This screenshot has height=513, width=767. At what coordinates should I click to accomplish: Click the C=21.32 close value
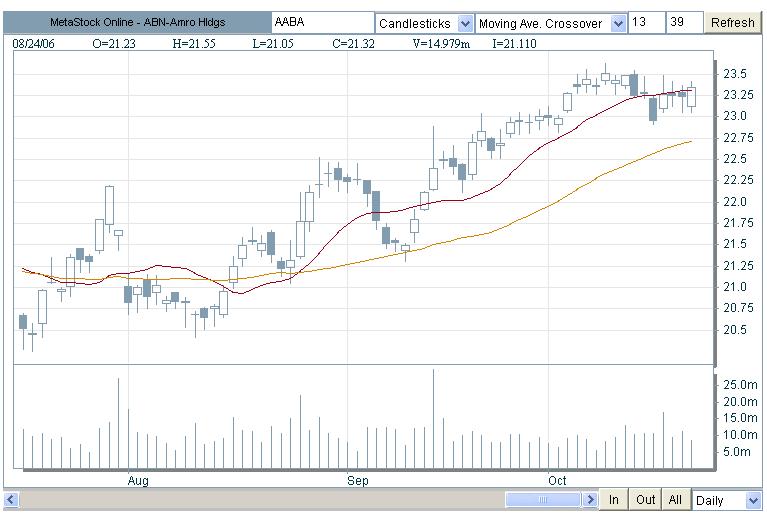point(353,44)
